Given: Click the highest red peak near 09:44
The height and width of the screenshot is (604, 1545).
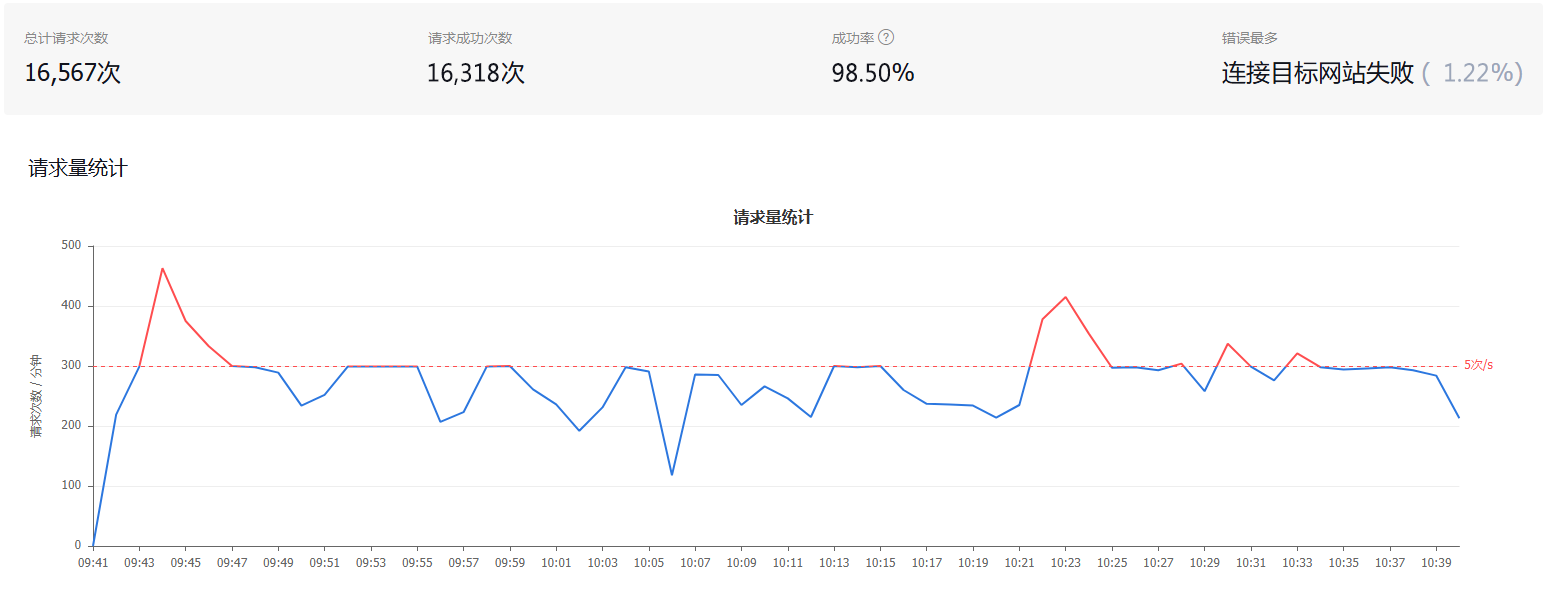Looking at the screenshot, I should click(x=162, y=268).
